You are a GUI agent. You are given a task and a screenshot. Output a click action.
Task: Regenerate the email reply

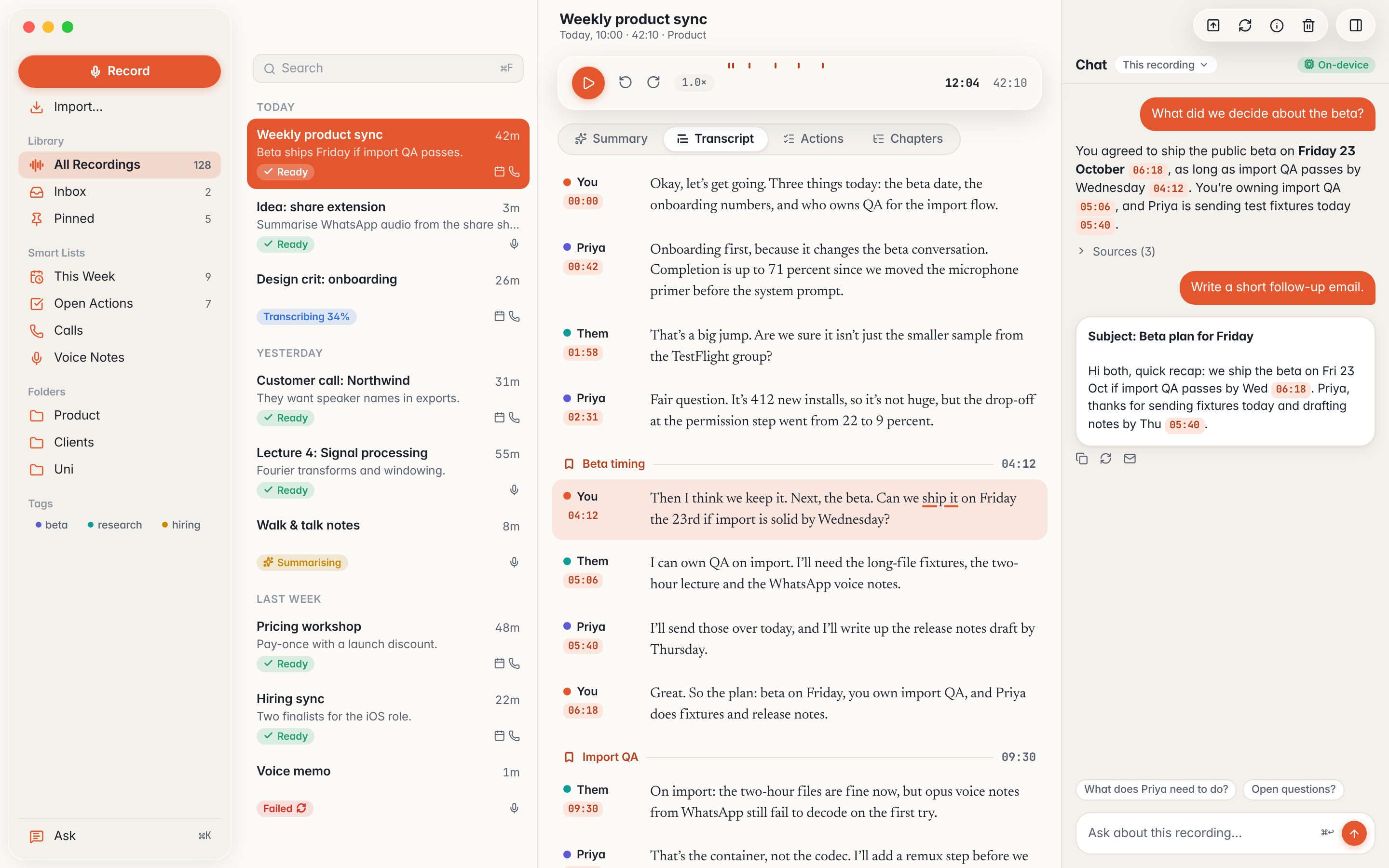(x=1106, y=459)
